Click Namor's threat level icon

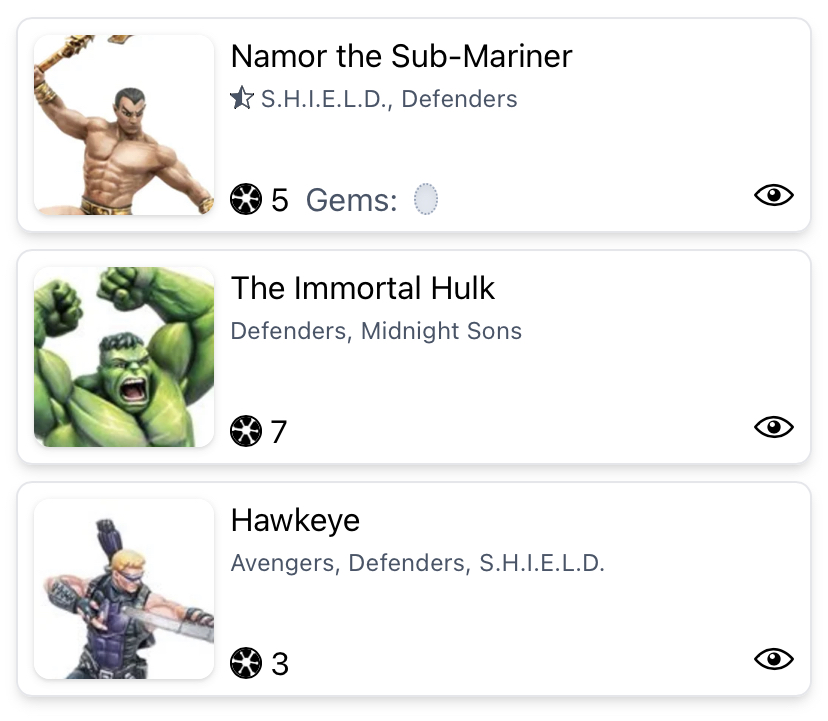click(245, 200)
